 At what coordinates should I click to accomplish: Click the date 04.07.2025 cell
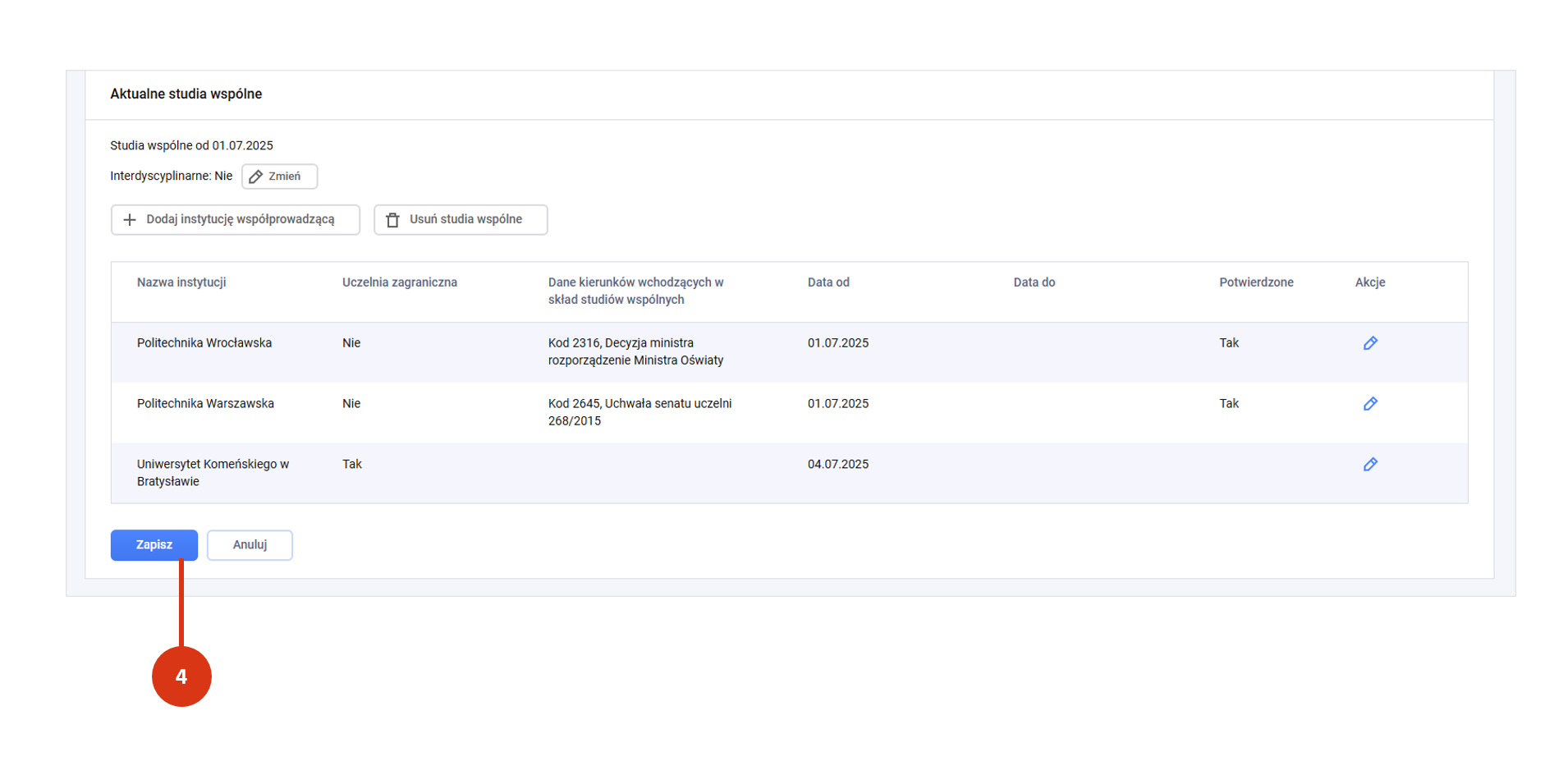838,465
